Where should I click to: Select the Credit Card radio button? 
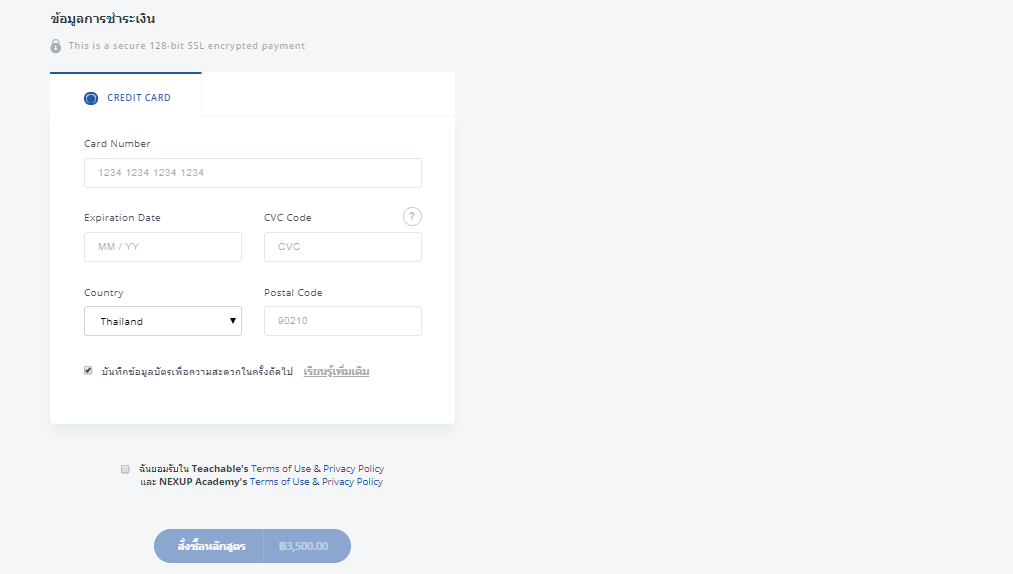91,98
